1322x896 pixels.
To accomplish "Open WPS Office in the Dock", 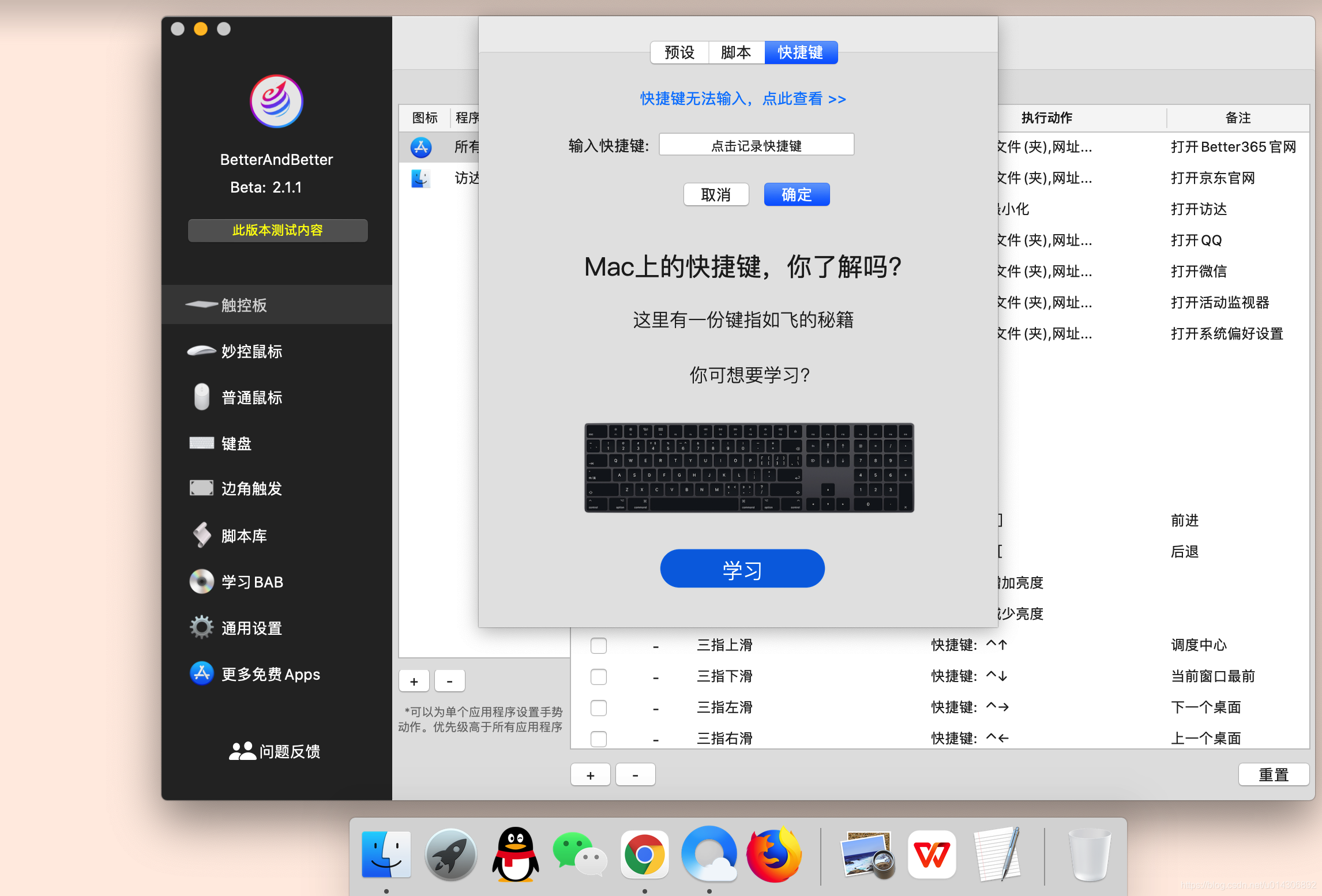I will click(932, 854).
